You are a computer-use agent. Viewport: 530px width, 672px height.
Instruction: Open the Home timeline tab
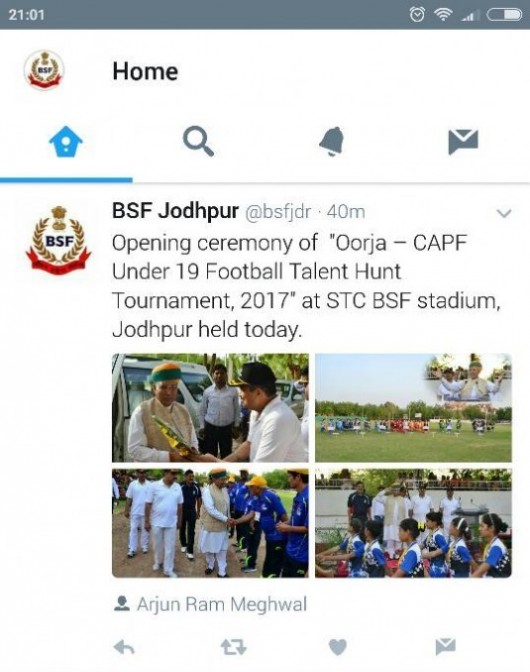coord(66,141)
